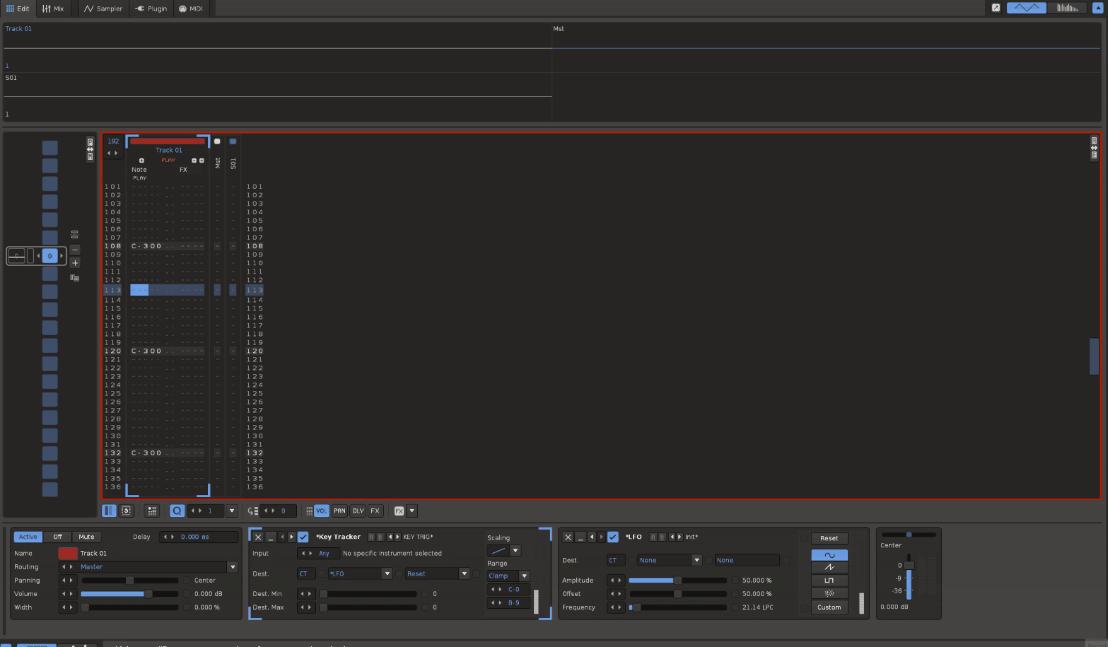Select the square waveform LFO shape
1108x647 pixels.
[x=829, y=581]
